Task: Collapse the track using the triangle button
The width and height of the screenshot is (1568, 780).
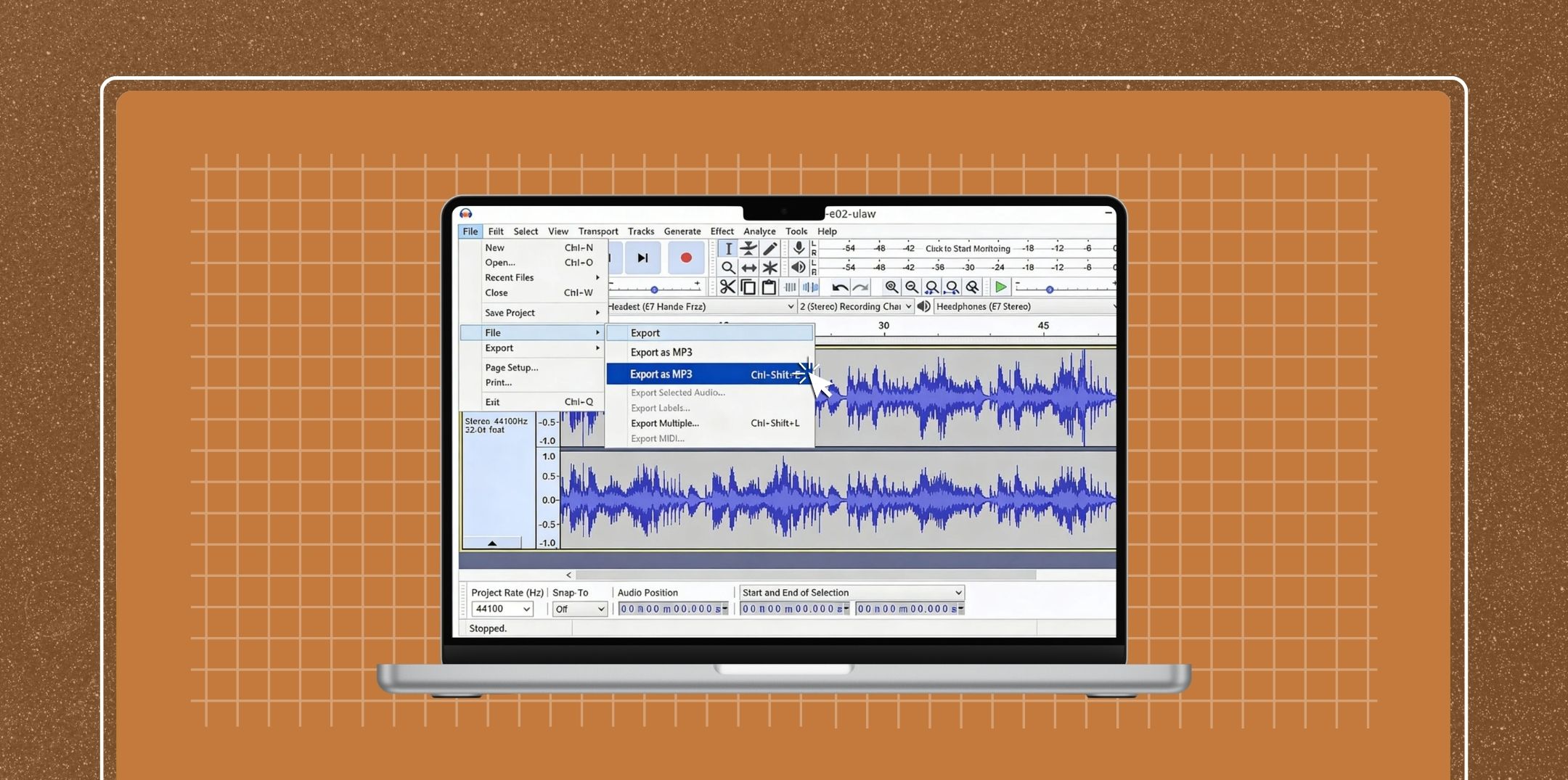Action: (492, 543)
